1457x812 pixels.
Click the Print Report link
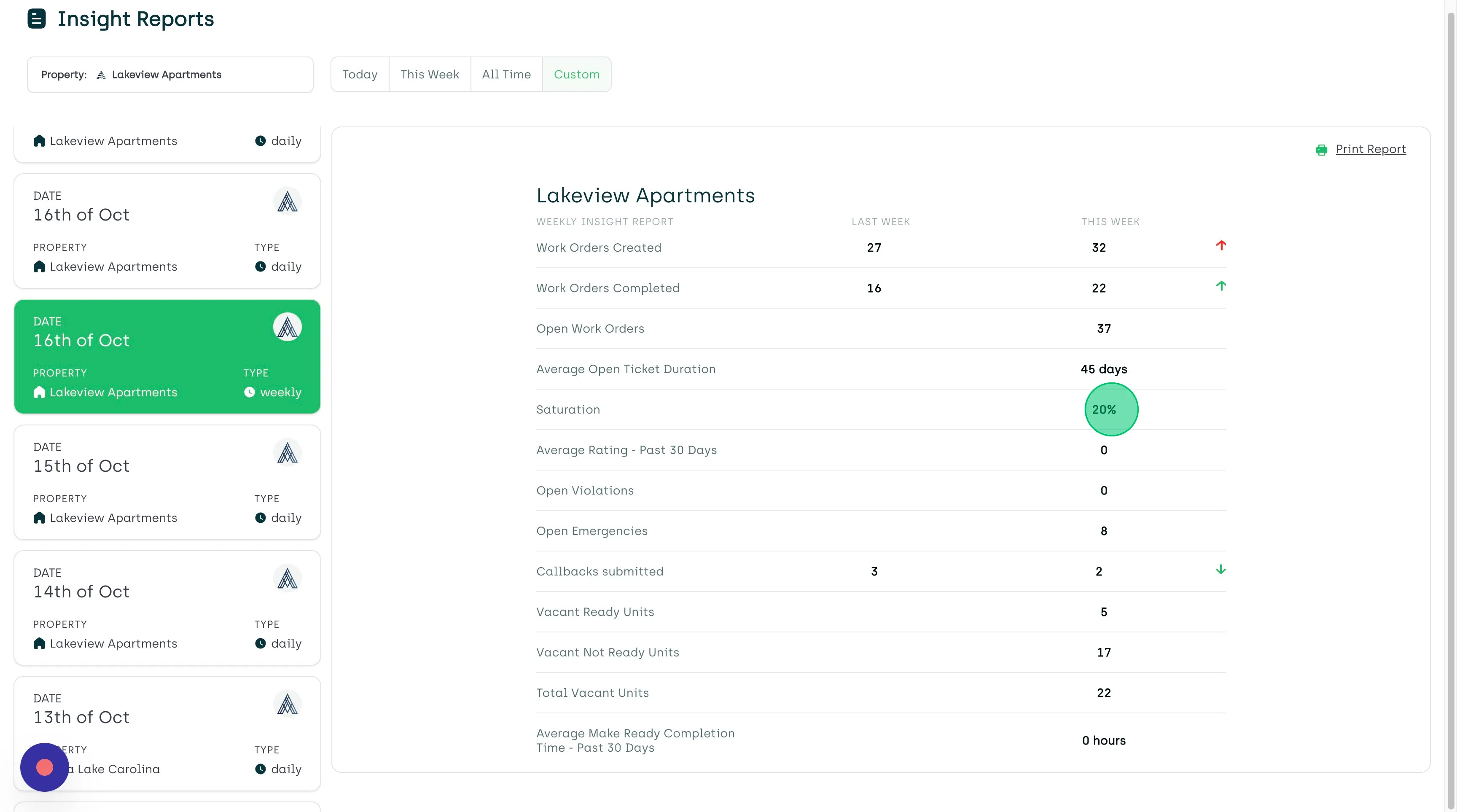[1371, 149]
